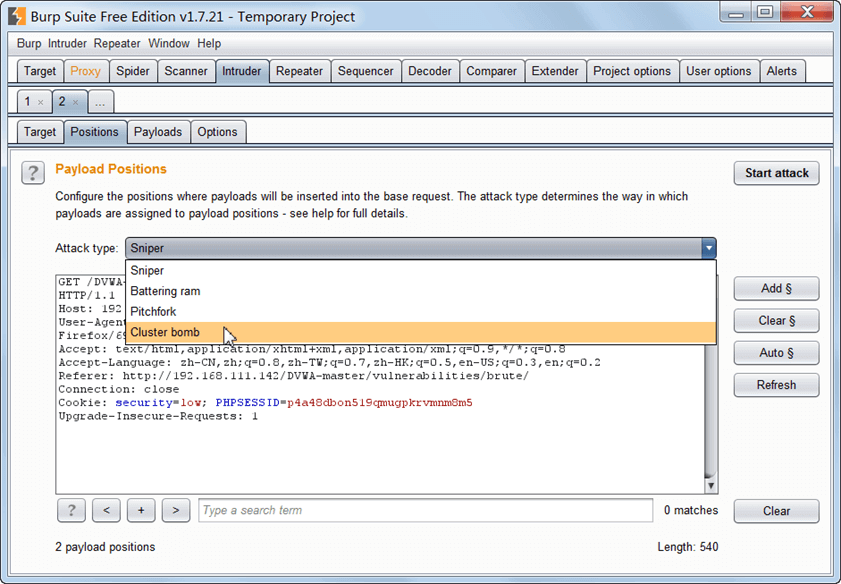Image resolution: width=841 pixels, height=584 pixels.
Task: Click the Burp Suite logo in title bar
Action: coord(17,16)
